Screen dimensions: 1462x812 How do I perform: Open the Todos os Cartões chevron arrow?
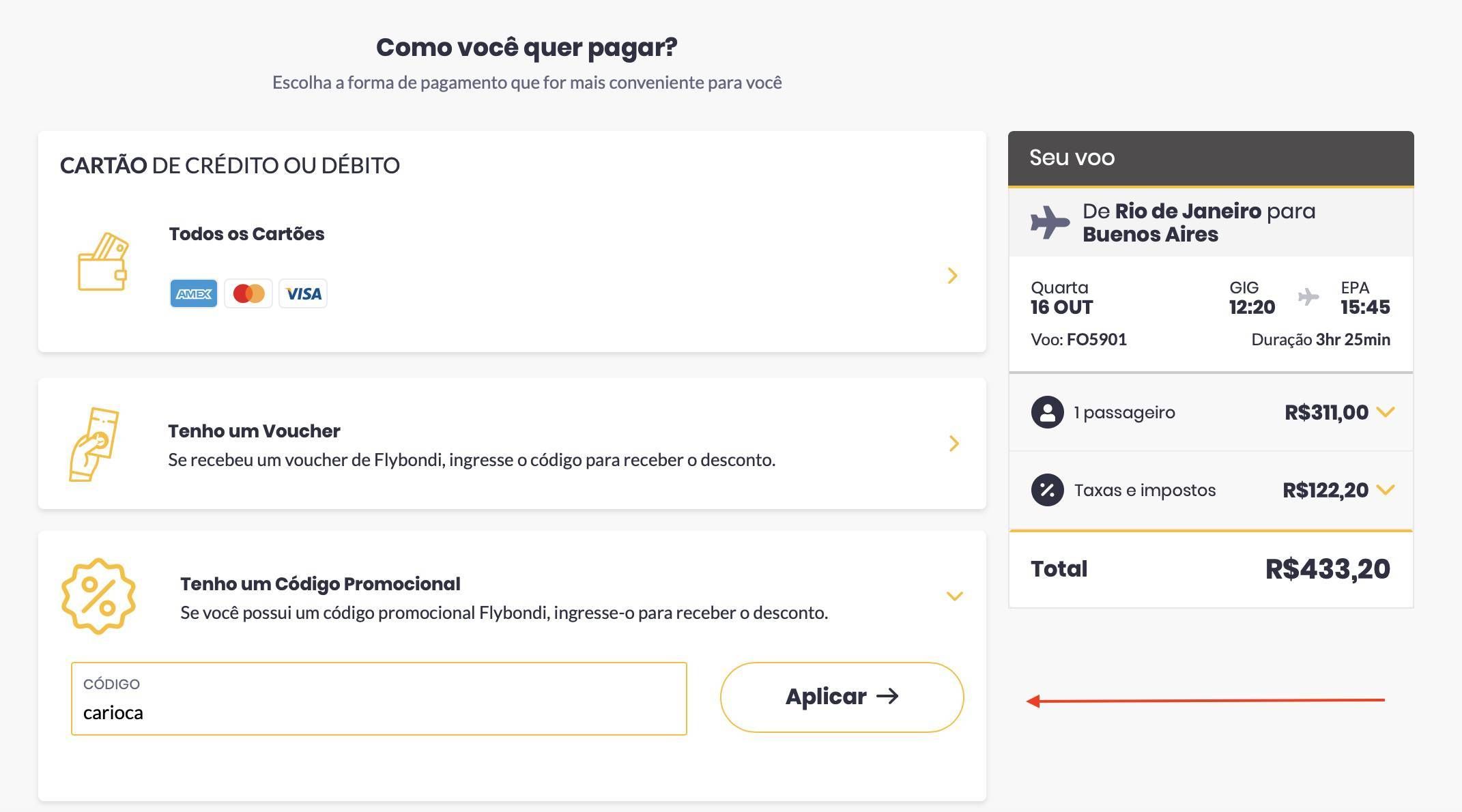pos(953,276)
